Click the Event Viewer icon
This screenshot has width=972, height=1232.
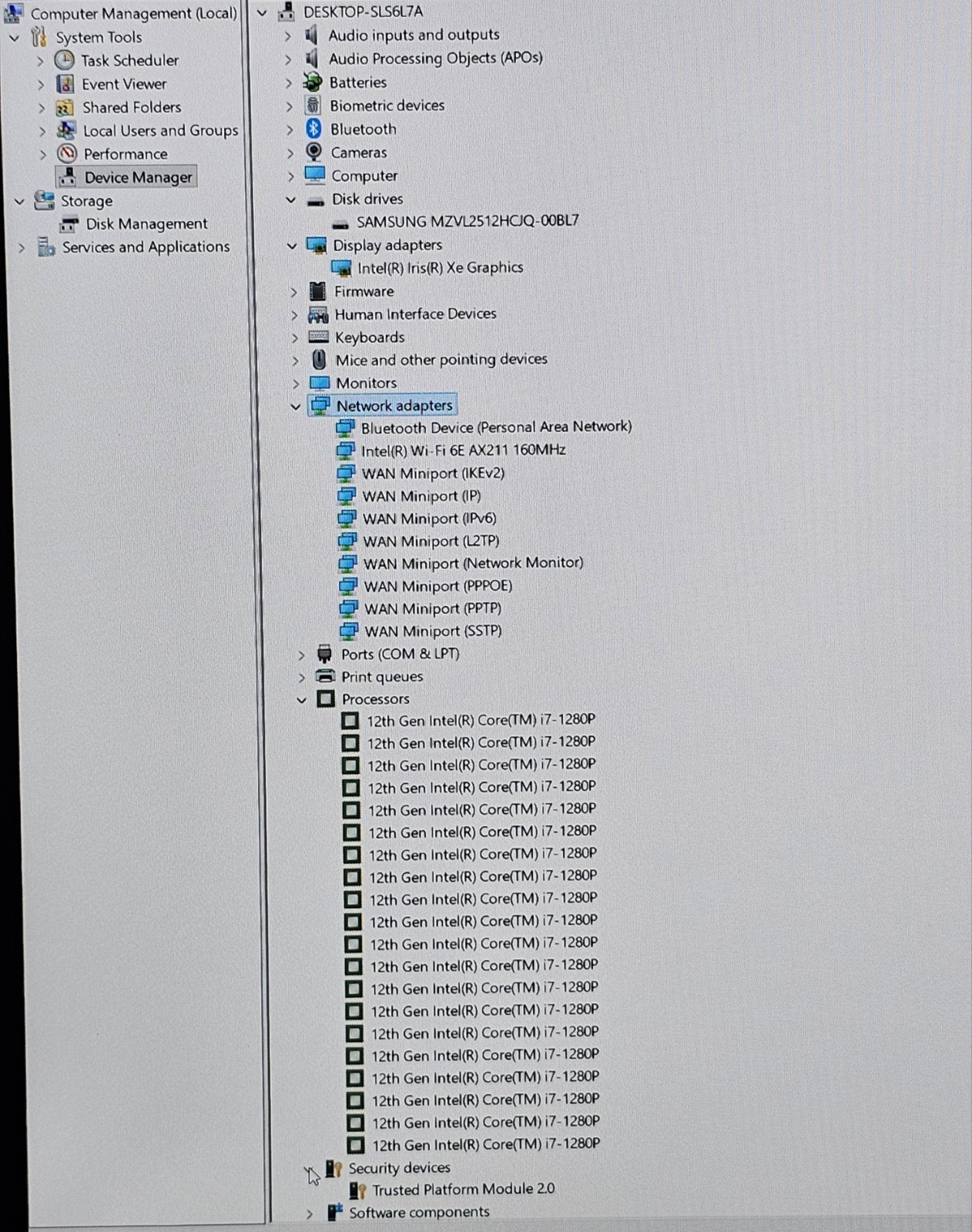[x=65, y=84]
